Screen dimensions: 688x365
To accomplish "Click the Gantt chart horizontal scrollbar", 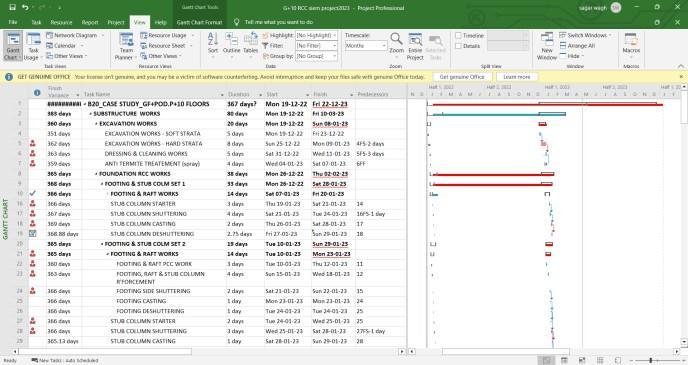I will [x=505, y=351].
